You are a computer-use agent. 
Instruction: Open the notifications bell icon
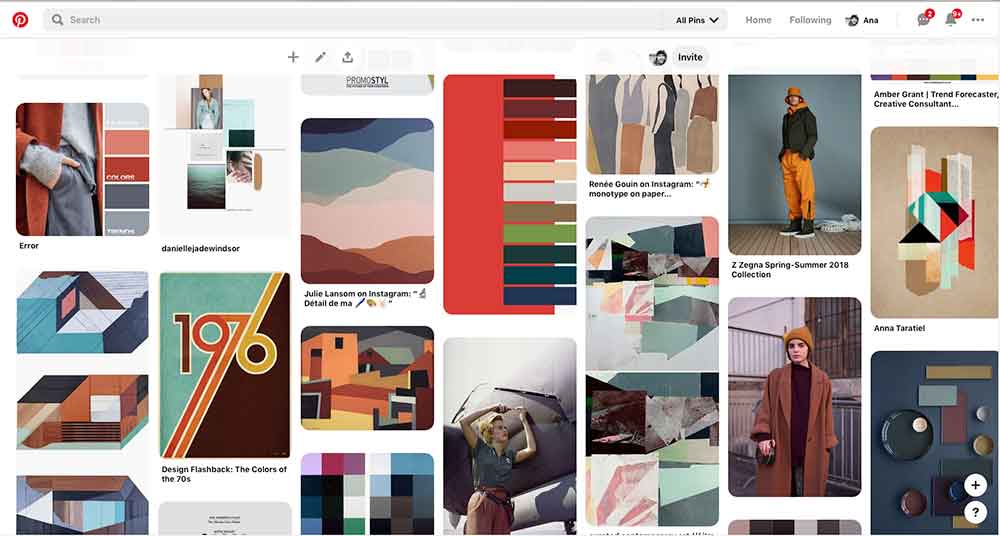pos(950,20)
